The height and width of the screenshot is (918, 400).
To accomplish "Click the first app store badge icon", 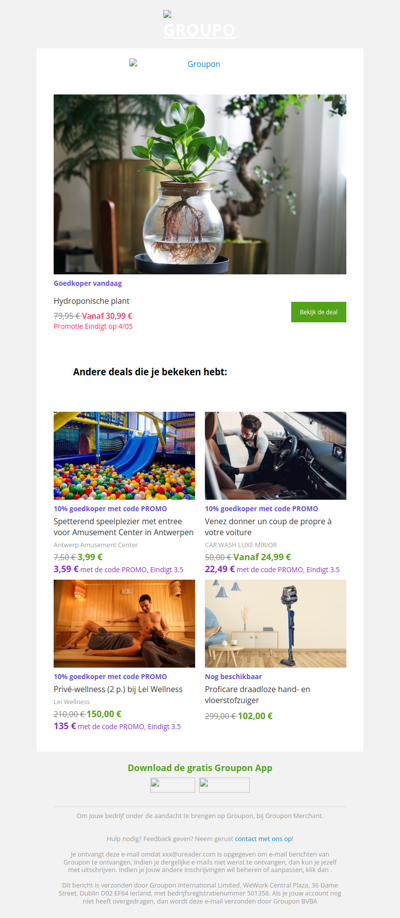I will coord(172,785).
